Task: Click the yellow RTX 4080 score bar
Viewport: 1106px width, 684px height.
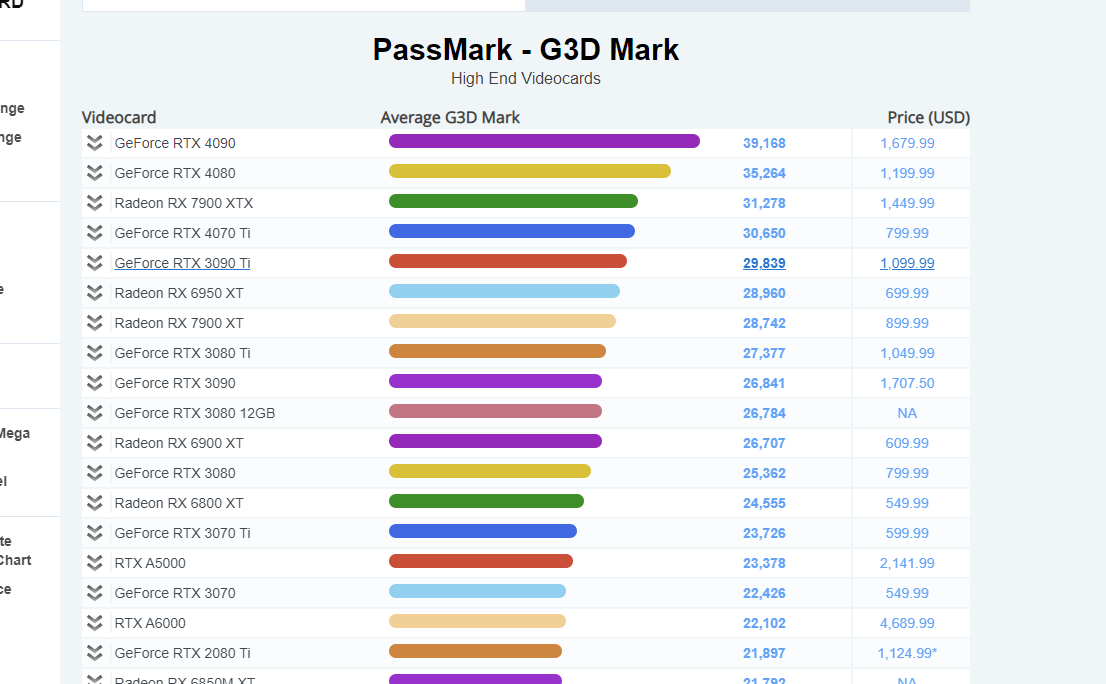Action: 530,171
